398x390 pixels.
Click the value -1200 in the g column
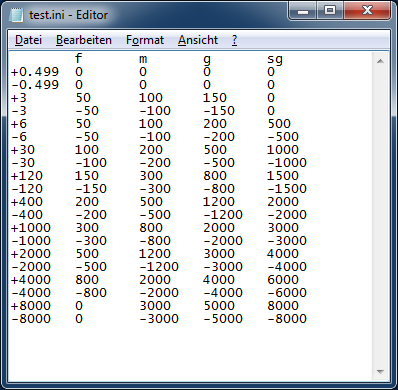[223, 215]
